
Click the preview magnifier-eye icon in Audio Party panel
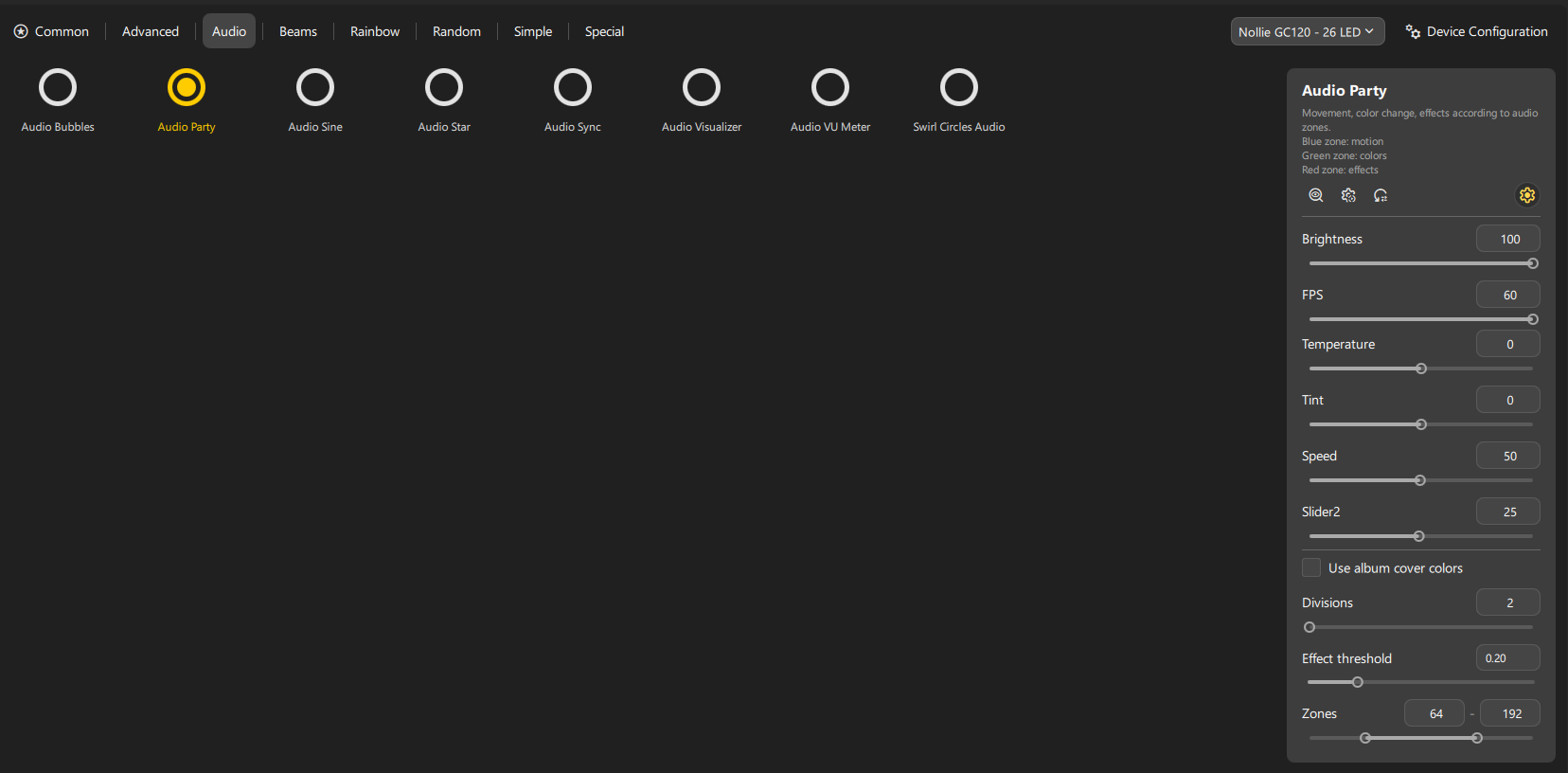(1316, 195)
